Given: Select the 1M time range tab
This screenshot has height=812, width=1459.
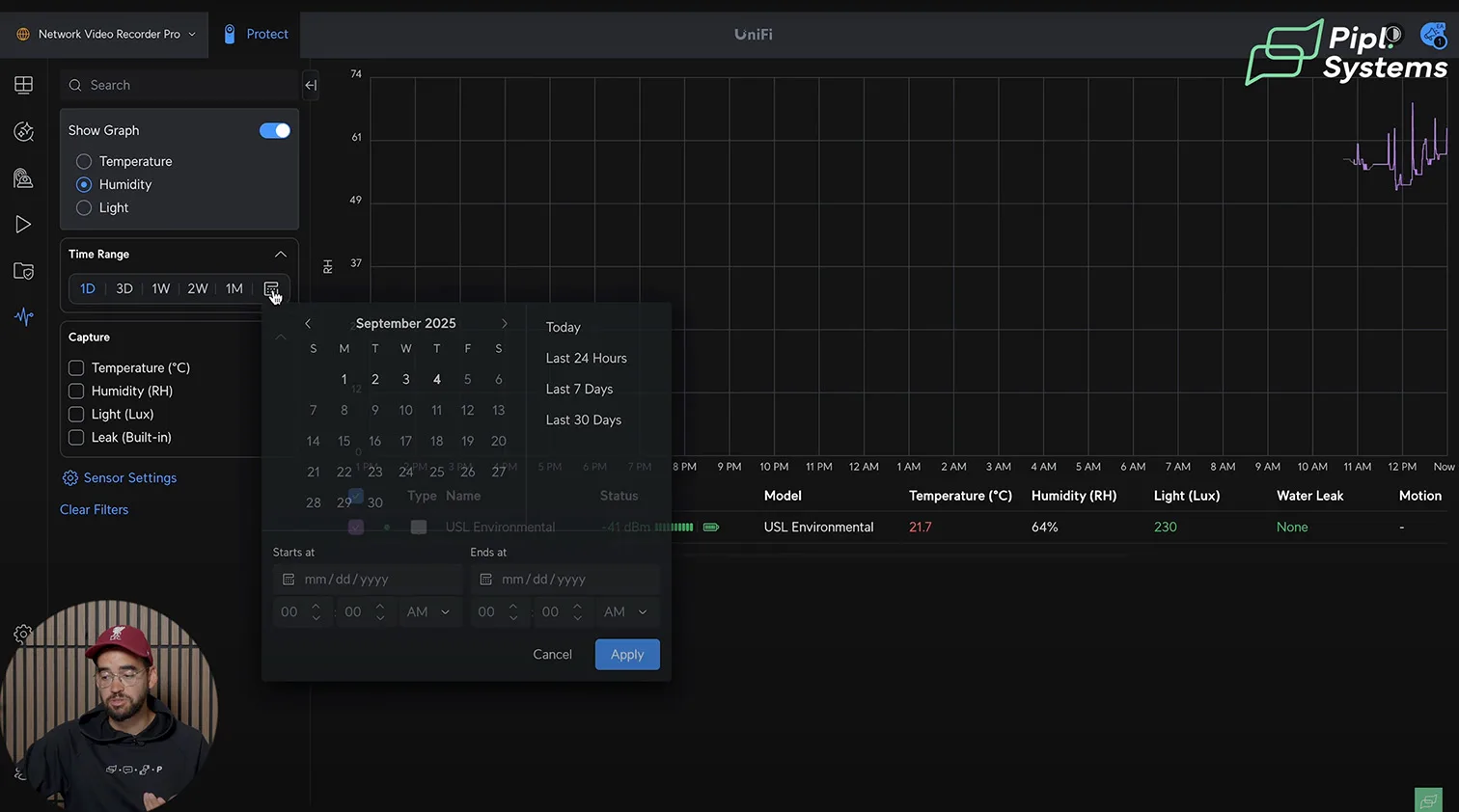Looking at the screenshot, I should pyautogui.click(x=234, y=288).
